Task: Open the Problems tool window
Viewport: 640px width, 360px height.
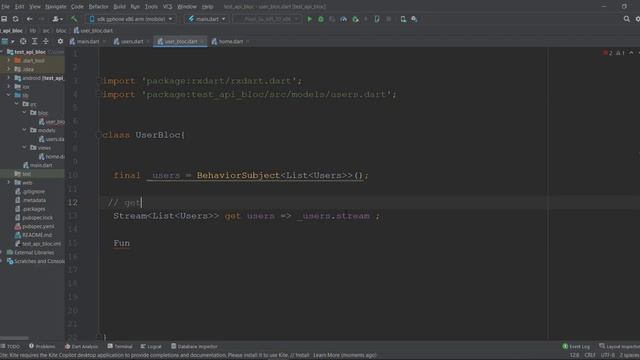Action: pyautogui.click(x=42, y=347)
